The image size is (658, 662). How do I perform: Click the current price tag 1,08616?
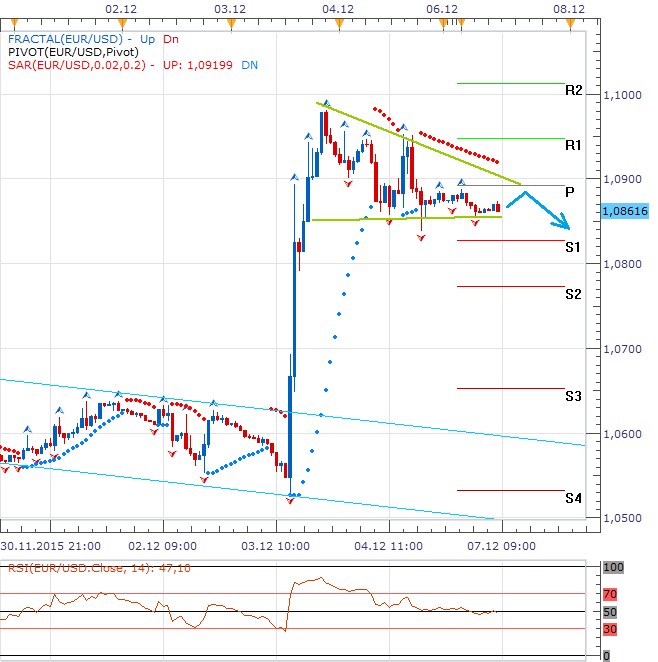click(627, 211)
